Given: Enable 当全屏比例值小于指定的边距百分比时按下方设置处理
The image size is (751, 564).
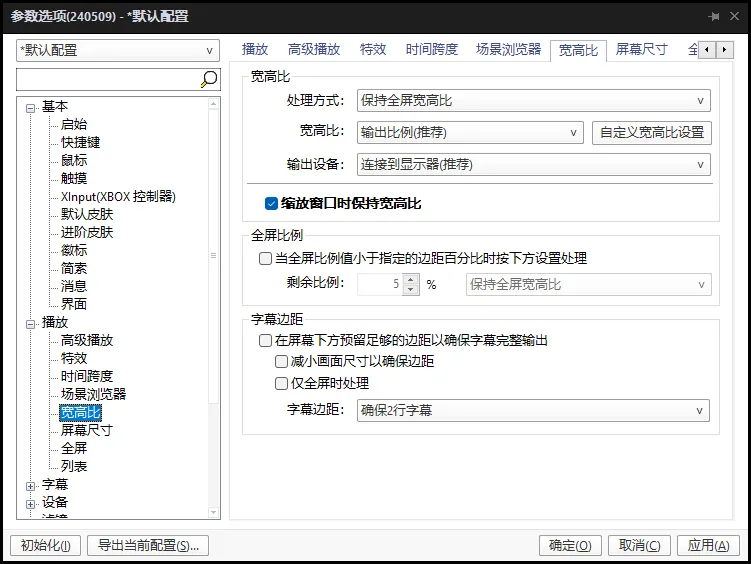Looking at the screenshot, I should (x=265, y=259).
